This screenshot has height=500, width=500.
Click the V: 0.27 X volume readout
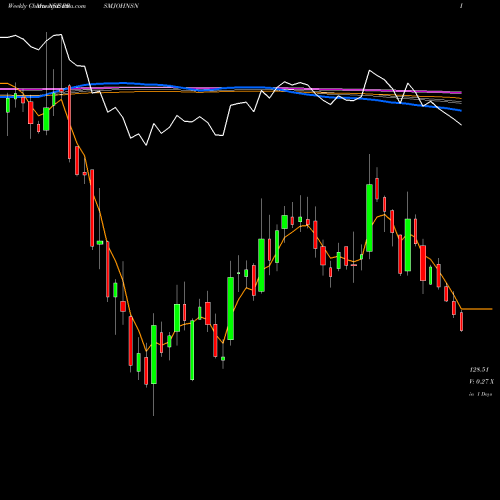point(482,381)
